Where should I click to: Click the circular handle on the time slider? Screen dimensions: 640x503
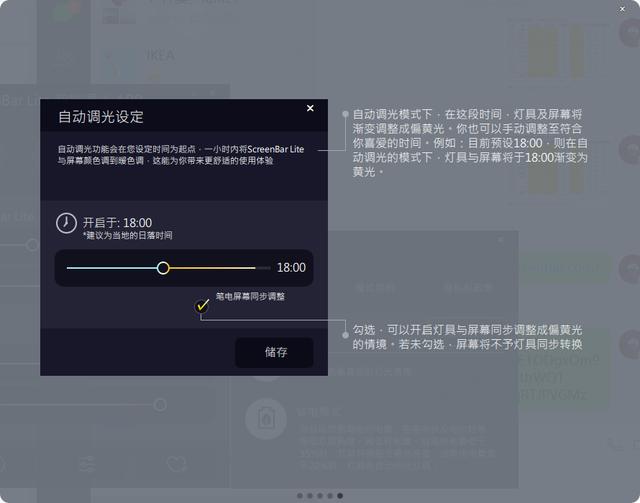[x=163, y=268]
